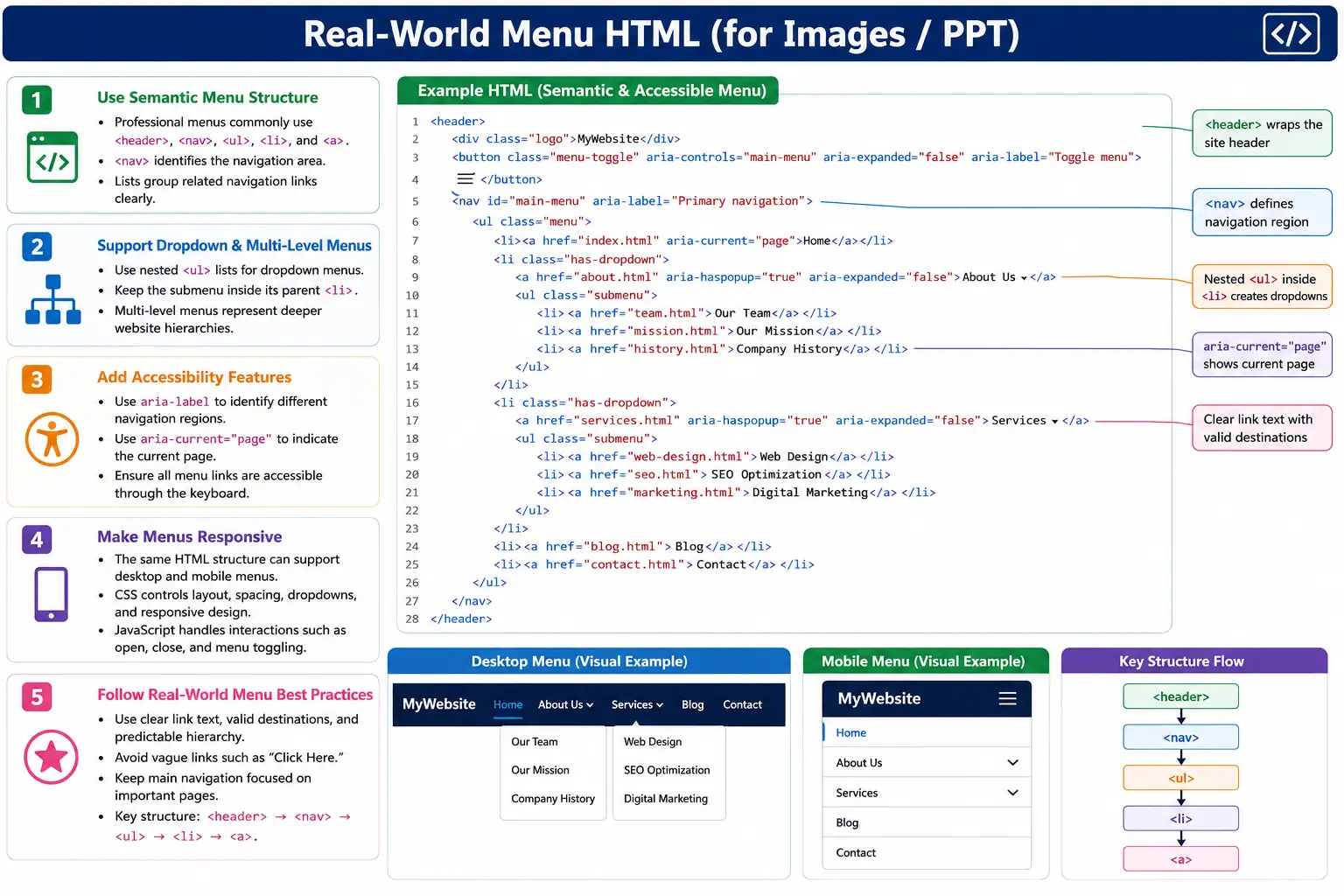Screen dimensions: 1344x896
Task: Tap Blog row in mobile menu
Action: [927, 822]
